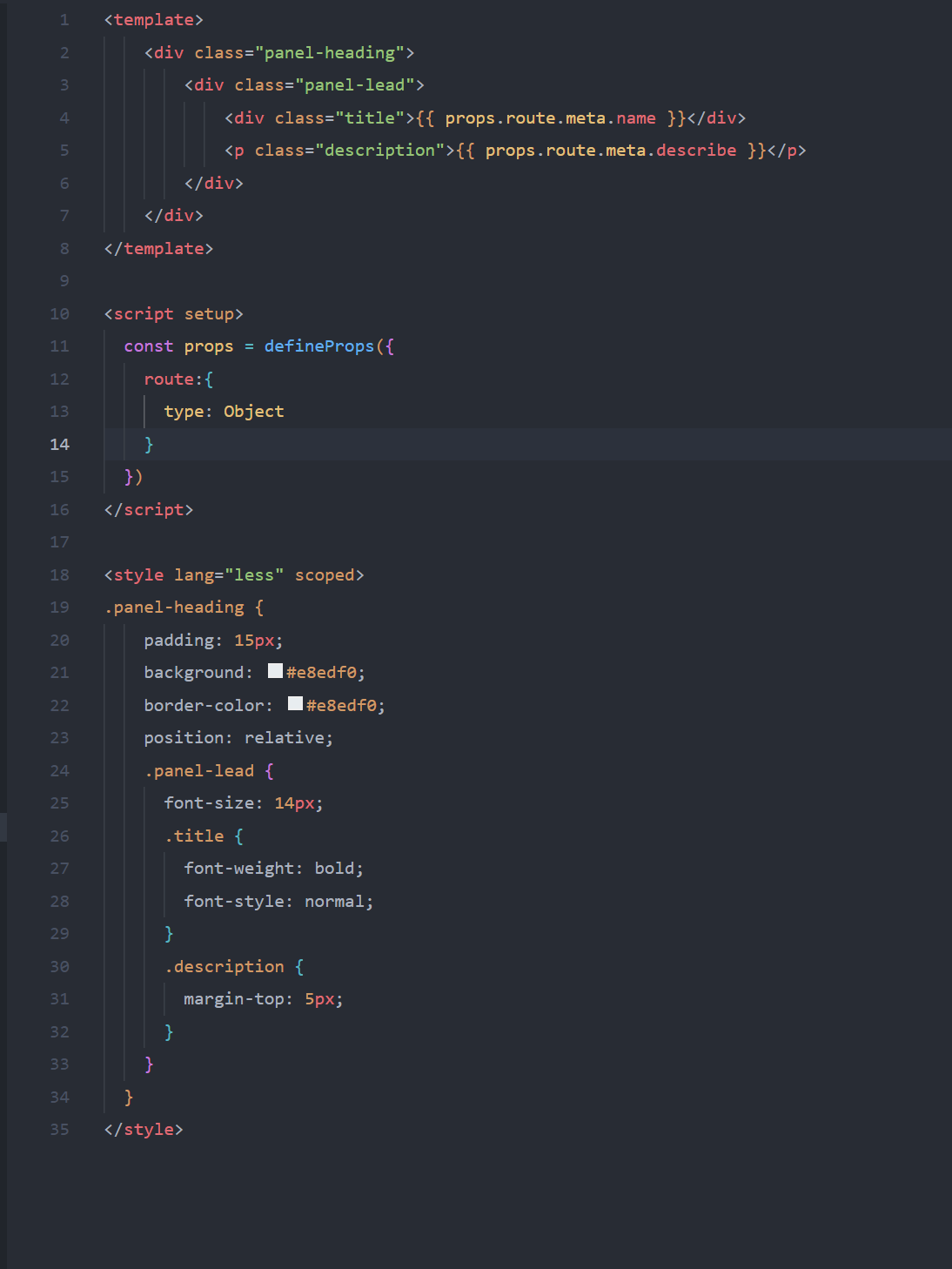Screen dimensions: 952x1269
Task: Click the defineProps function call
Action: pos(318,346)
